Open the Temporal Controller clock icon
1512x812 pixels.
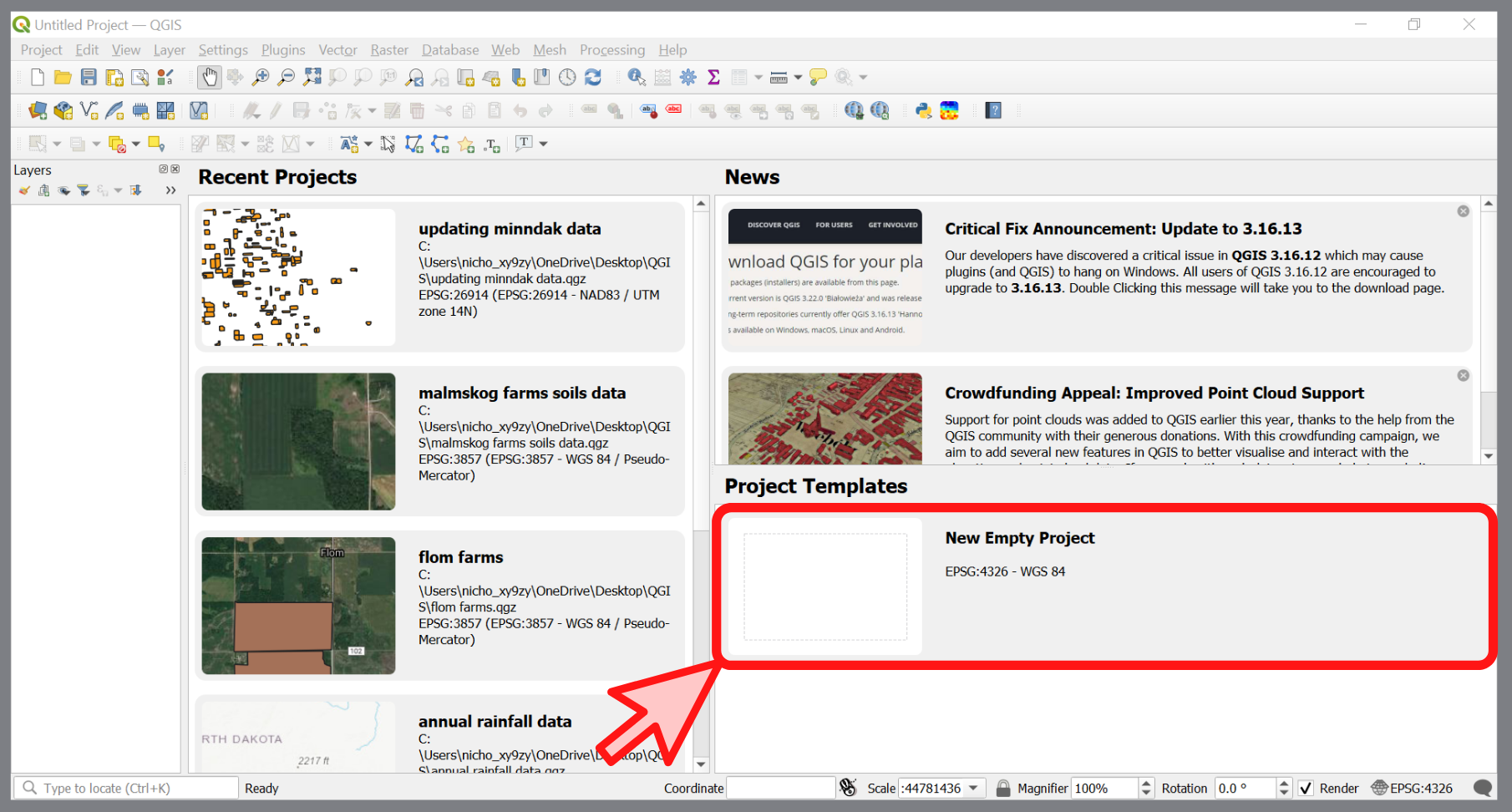(567, 78)
